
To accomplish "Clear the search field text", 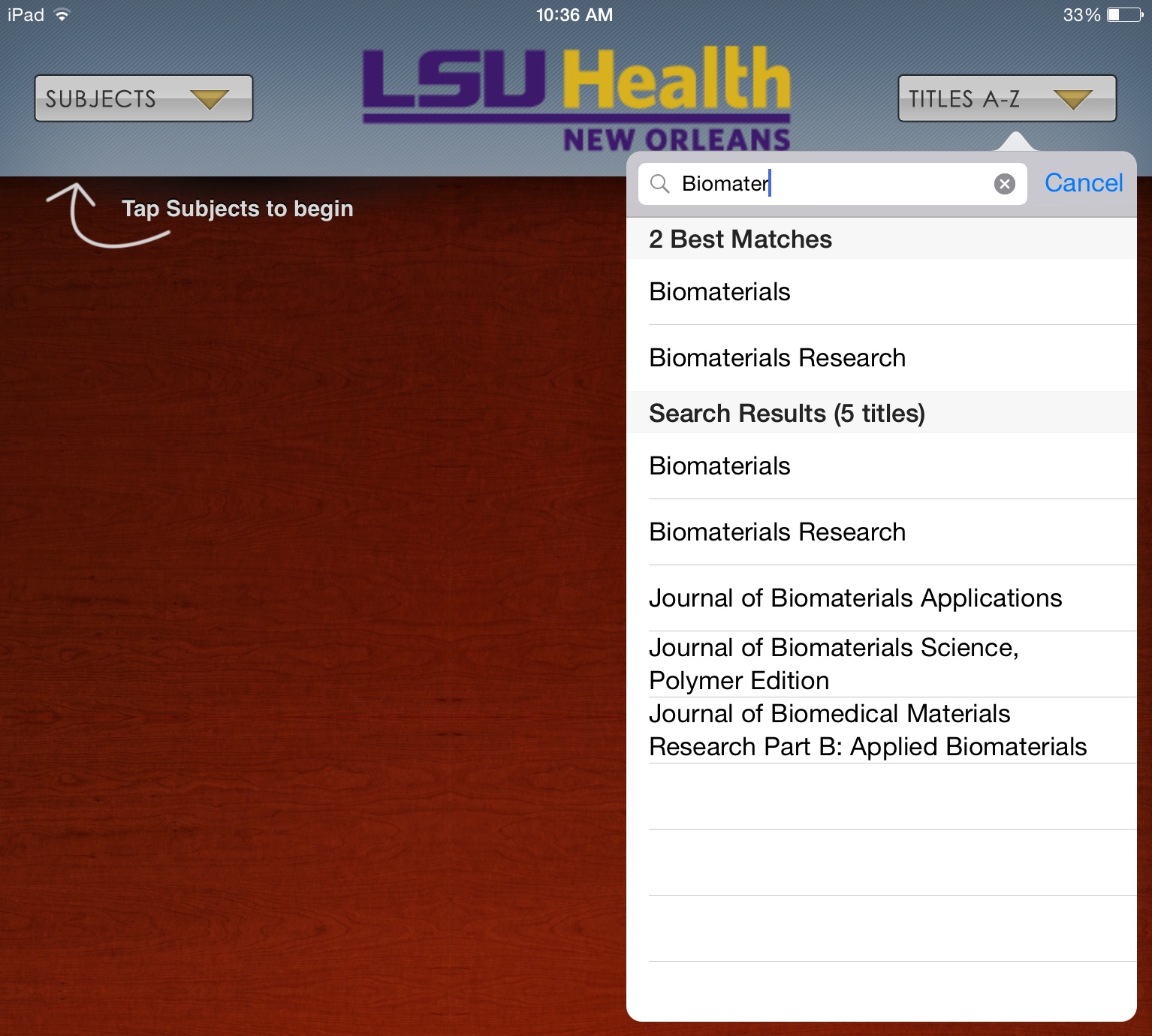I will pos(1004,184).
